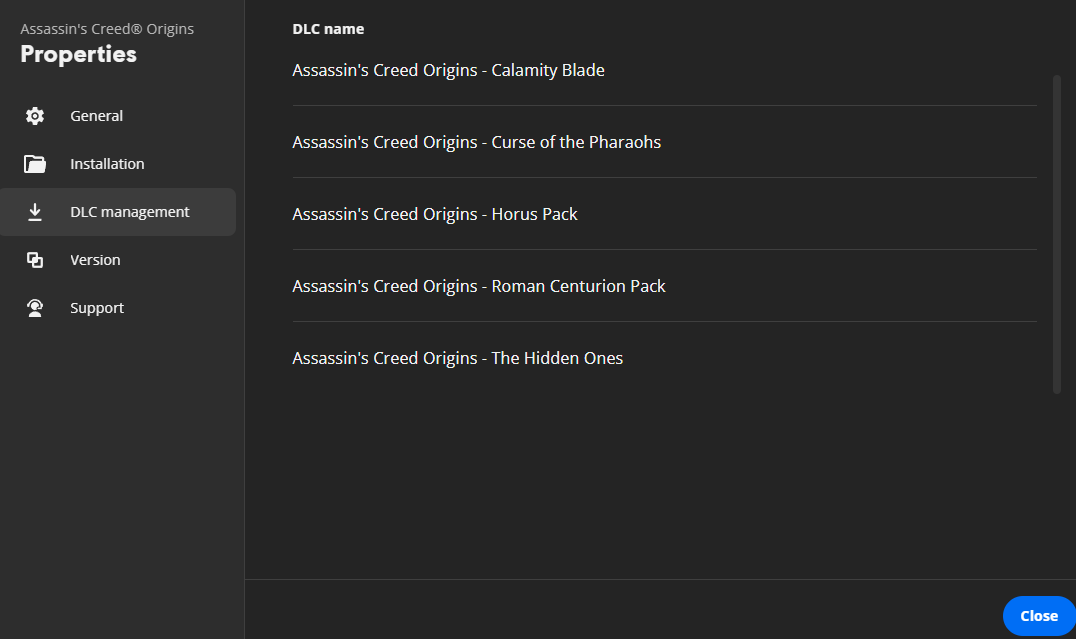1076x639 pixels.
Task: Click the DLC management download icon
Action: tap(35, 212)
